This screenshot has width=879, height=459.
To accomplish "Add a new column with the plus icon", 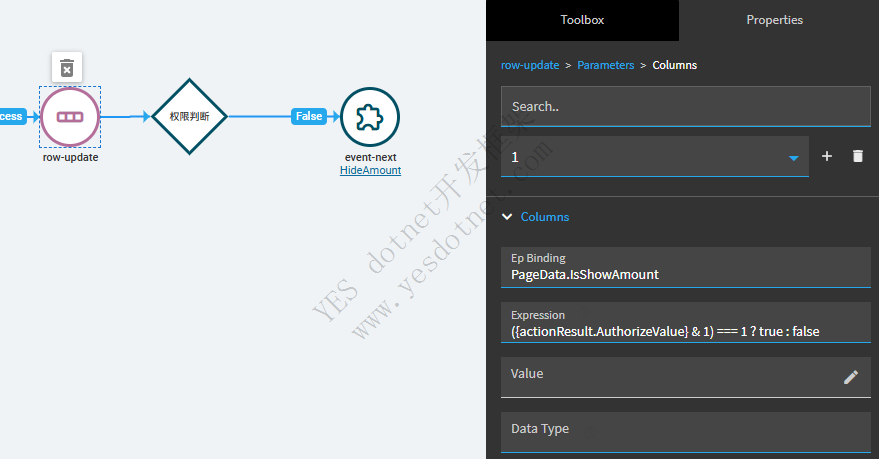I will pos(826,157).
